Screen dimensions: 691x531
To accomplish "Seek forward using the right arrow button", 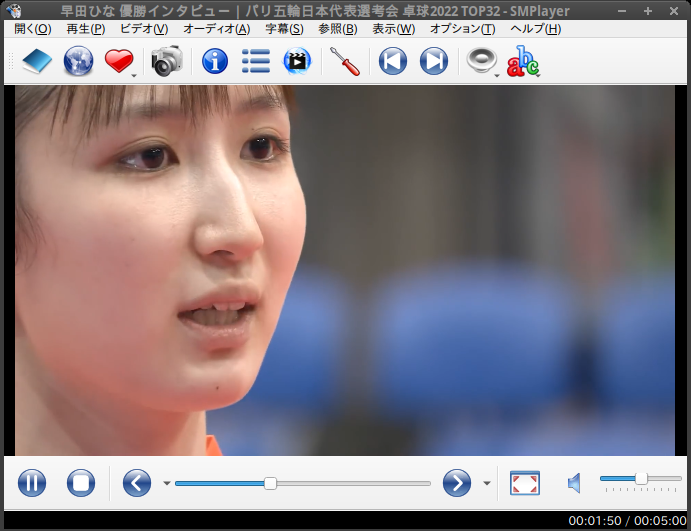I will pyautogui.click(x=457, y=483).
